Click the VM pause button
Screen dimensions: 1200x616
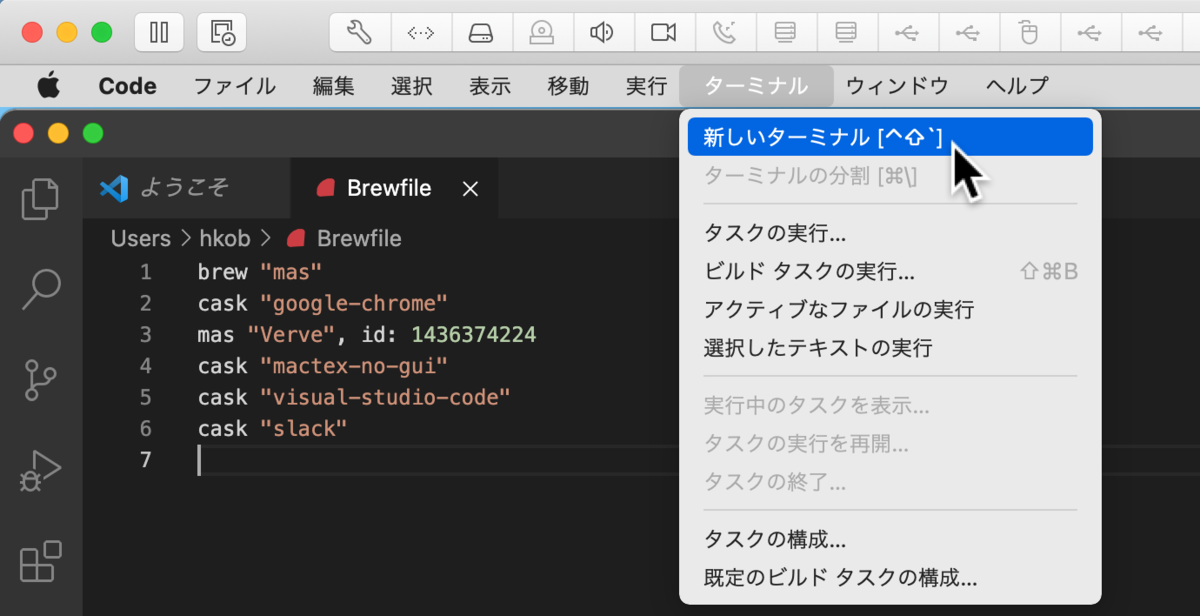click(x=159, y=33)
